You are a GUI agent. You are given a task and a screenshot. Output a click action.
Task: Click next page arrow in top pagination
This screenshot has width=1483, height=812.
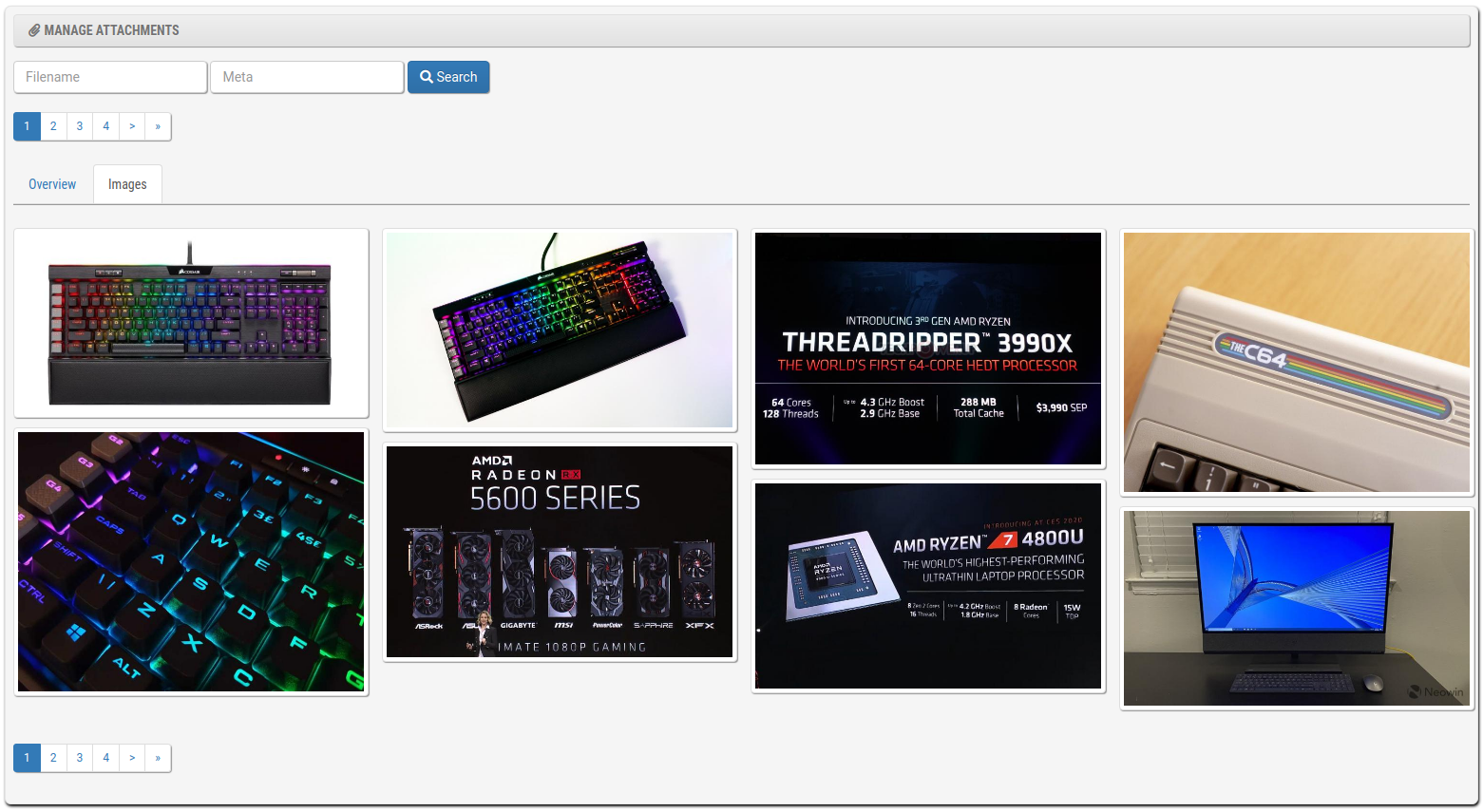(x=132, y=126)
